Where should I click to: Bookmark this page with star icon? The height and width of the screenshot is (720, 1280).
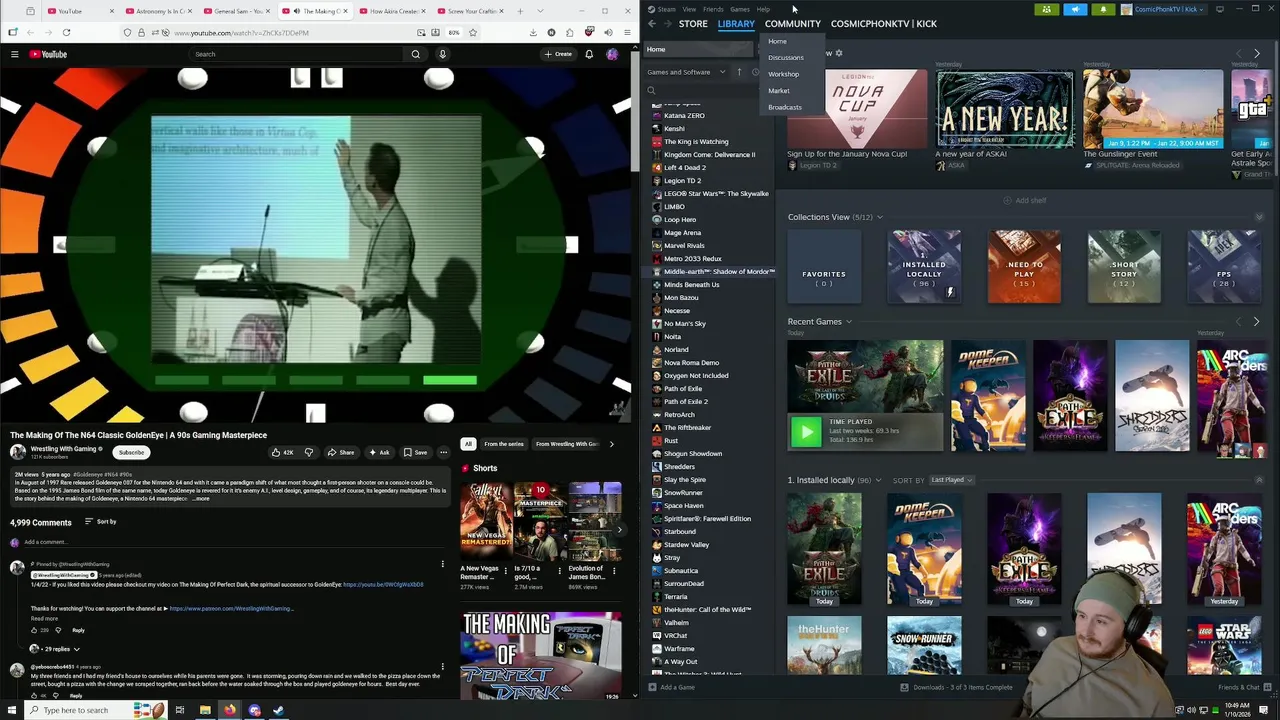pos(472,32)
